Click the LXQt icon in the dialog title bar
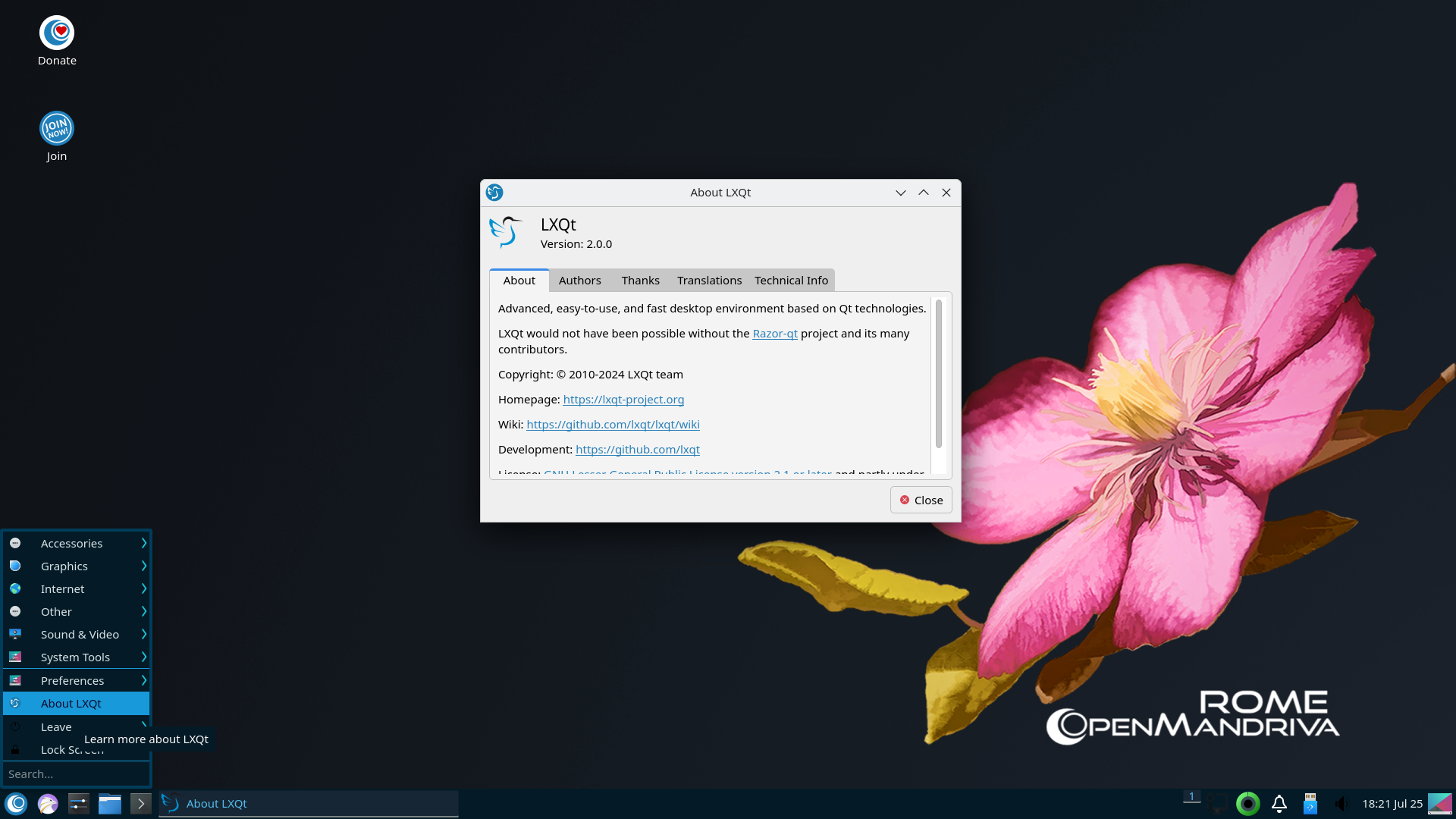This screenshot has width=1456, height=819. (494, 193)
